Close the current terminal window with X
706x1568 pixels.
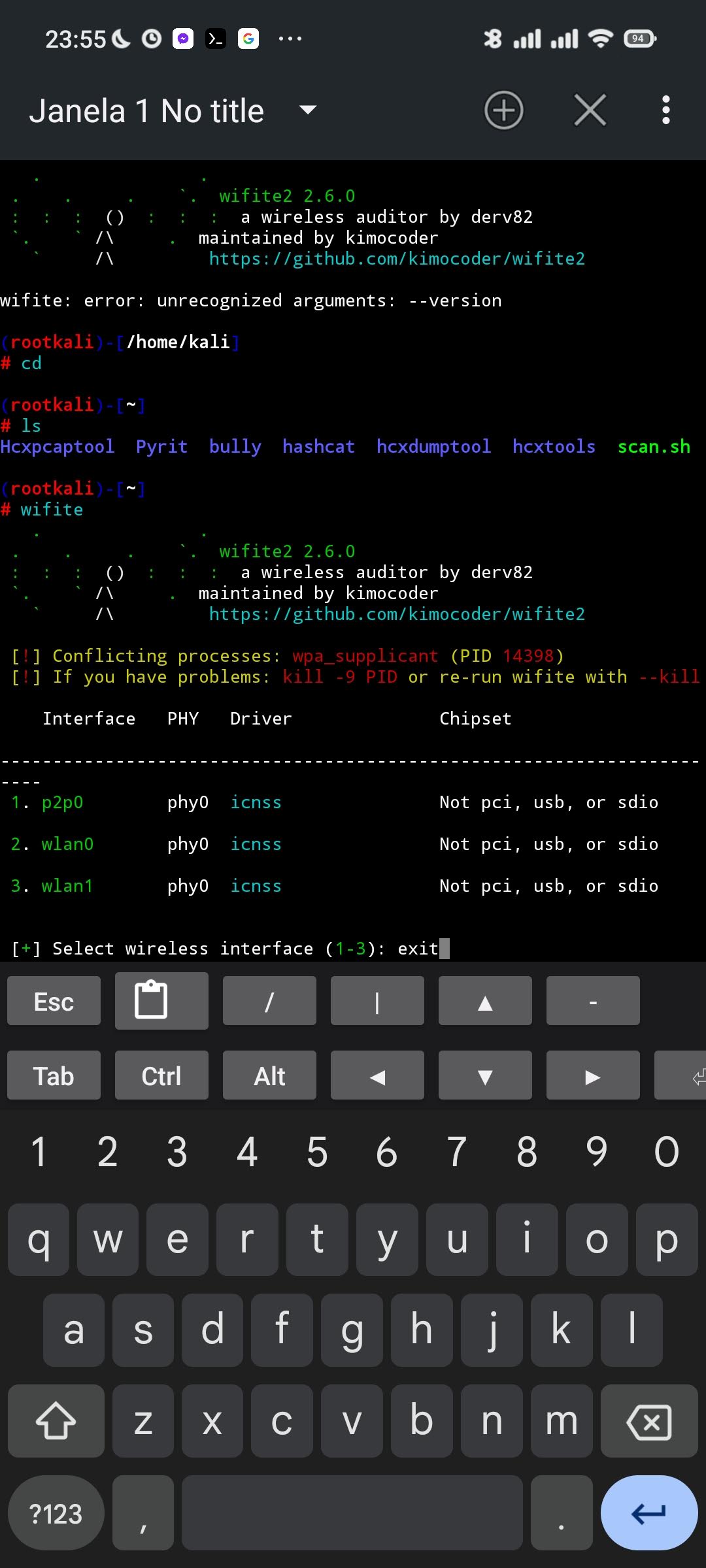pos(590,110)
